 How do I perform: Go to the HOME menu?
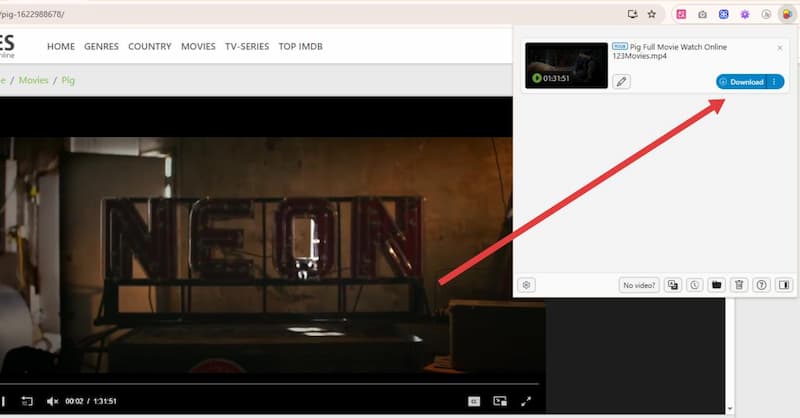pyautogui.click(x=61, y=46)
